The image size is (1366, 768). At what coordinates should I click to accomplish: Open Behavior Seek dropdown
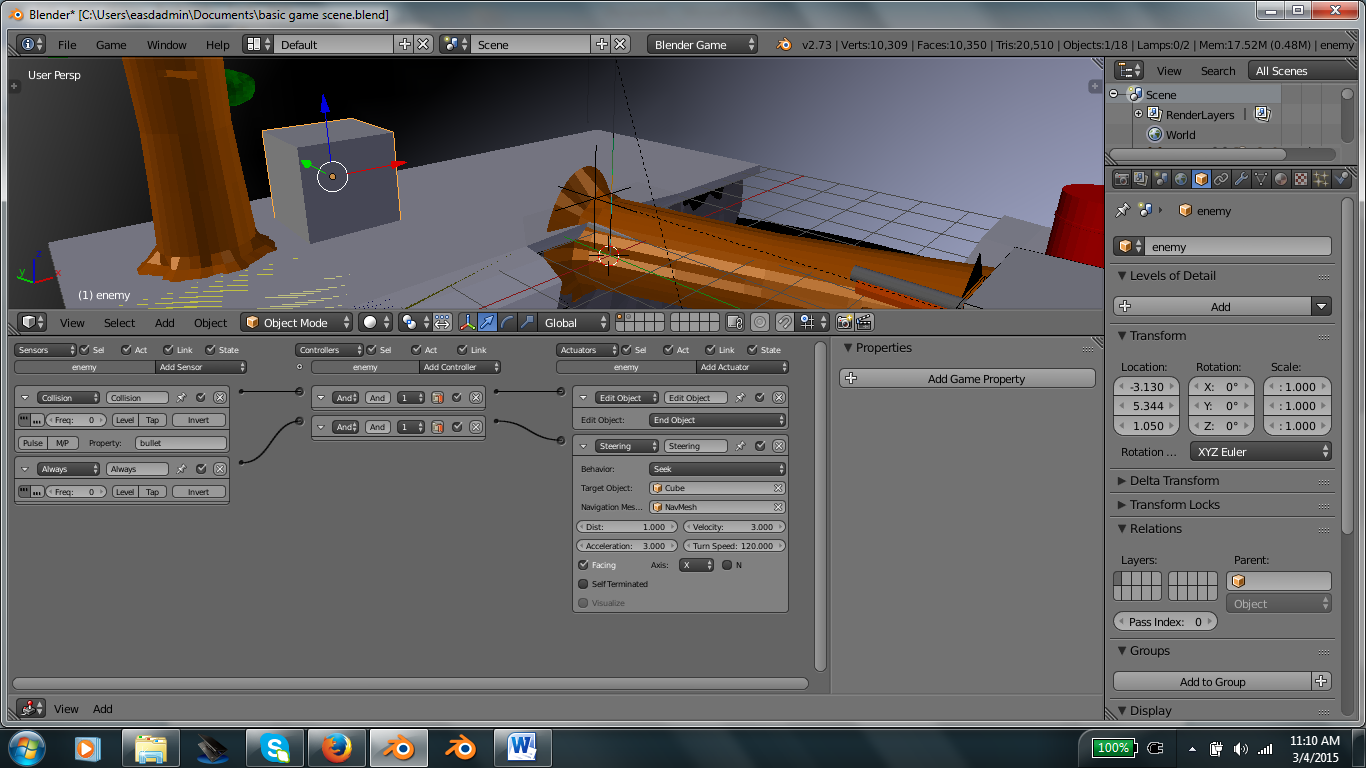pyautogui.click(x=717, y=469)
